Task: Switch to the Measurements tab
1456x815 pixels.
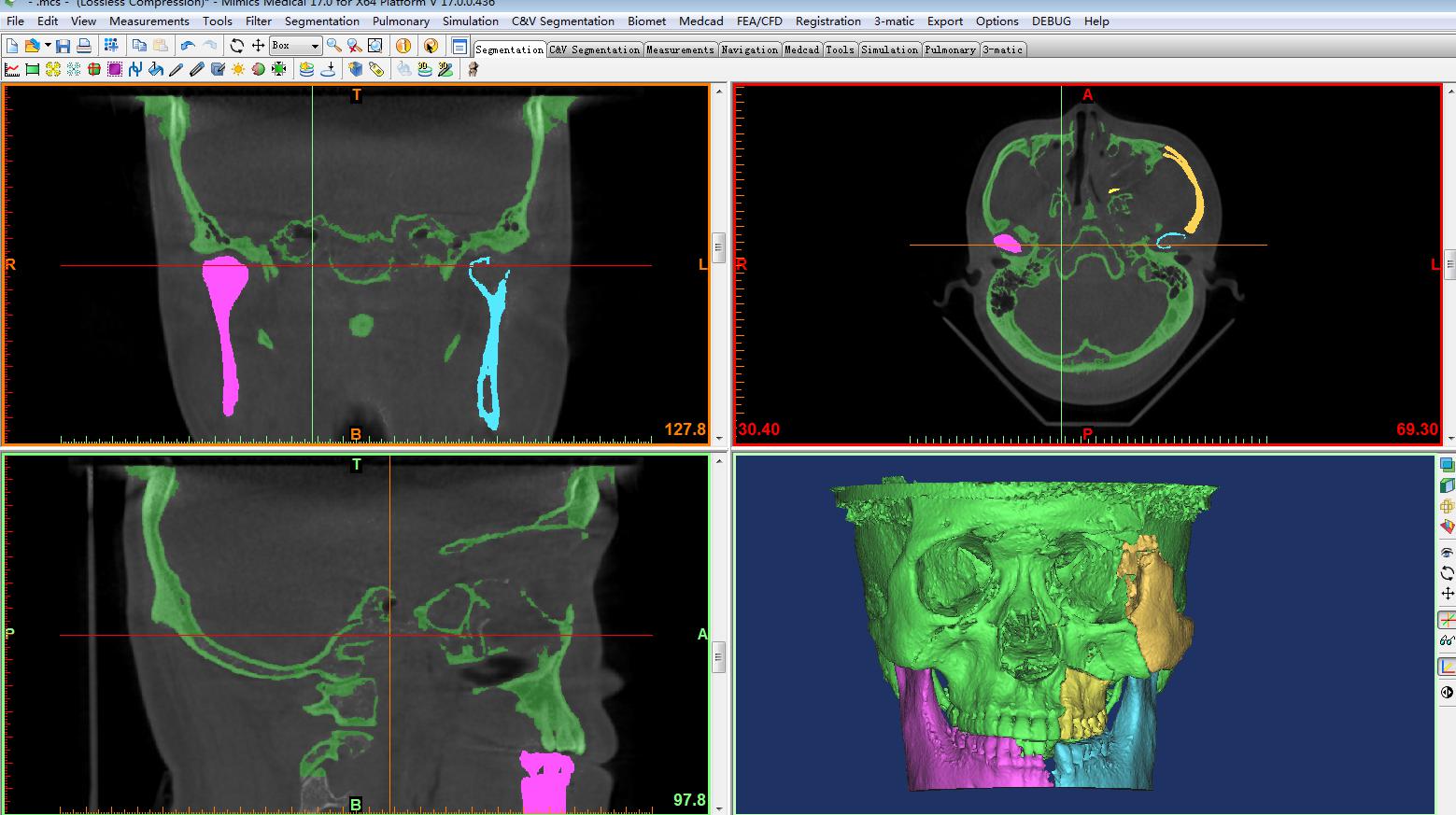Action: coord(680,49)
